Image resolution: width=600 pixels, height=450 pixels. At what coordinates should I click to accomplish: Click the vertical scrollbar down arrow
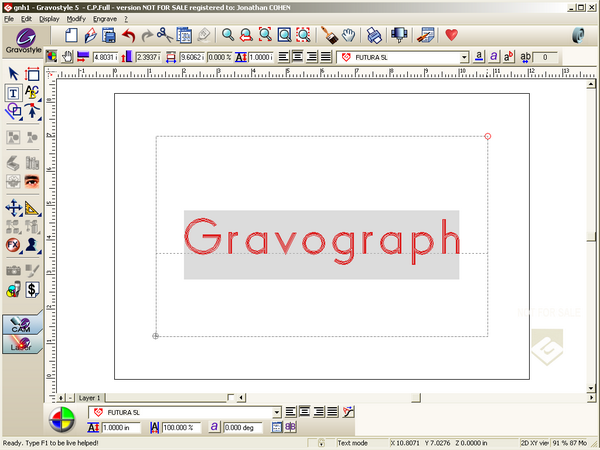[591, 388]
